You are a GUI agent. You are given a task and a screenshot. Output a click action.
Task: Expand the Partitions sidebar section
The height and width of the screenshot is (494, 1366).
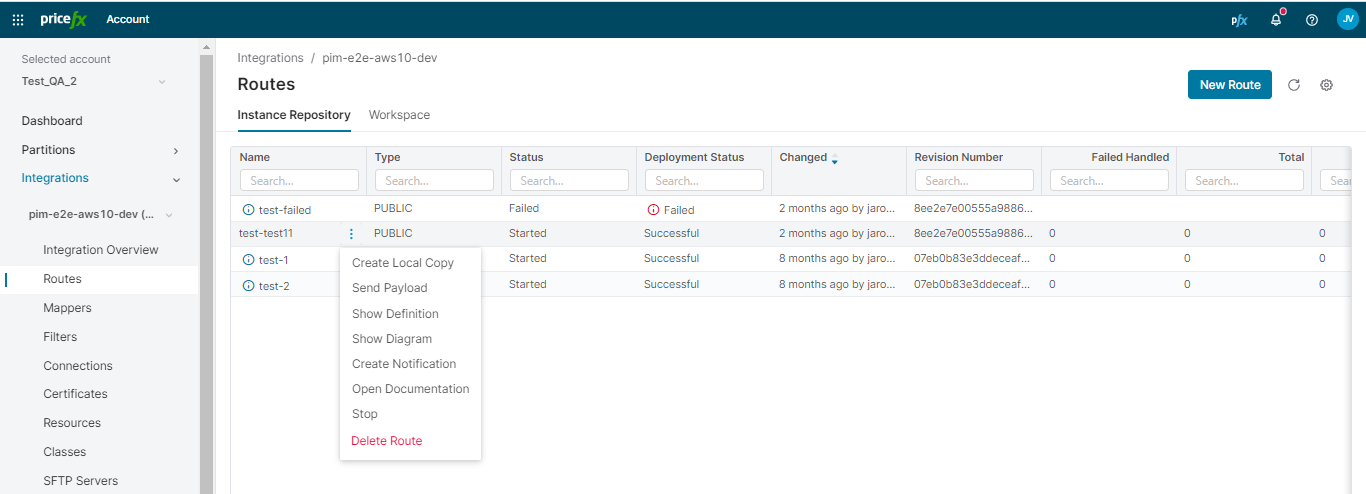point(176,150)
